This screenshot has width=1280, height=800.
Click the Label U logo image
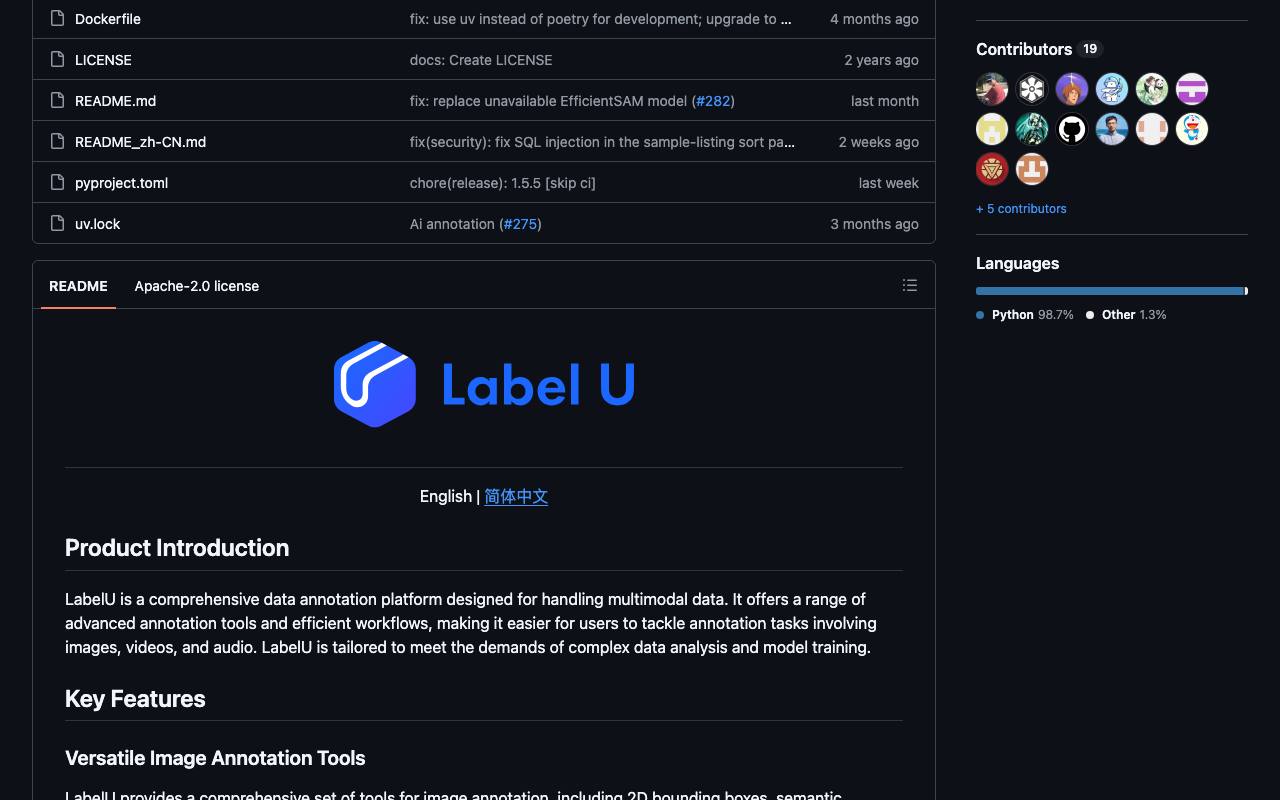point(485,384)
